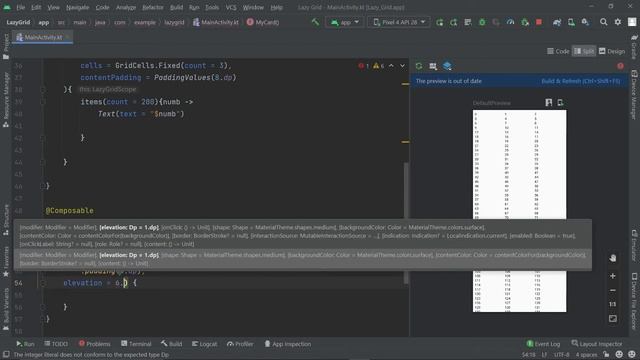Open the SDK Manager toolbar icon

585,22
